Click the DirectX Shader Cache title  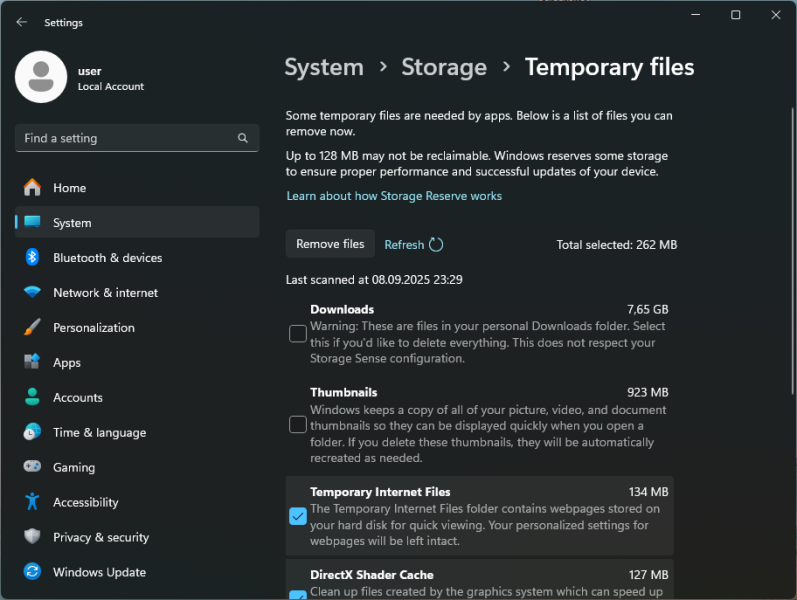372,575
